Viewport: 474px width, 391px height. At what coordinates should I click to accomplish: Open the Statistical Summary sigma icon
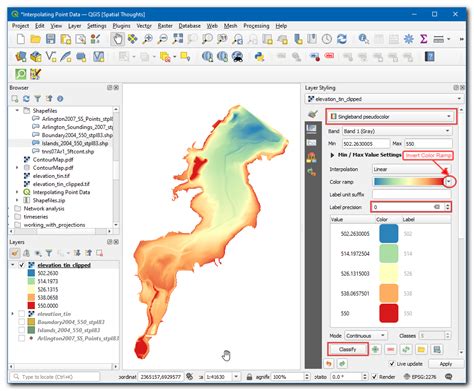[x=424, y=39]
